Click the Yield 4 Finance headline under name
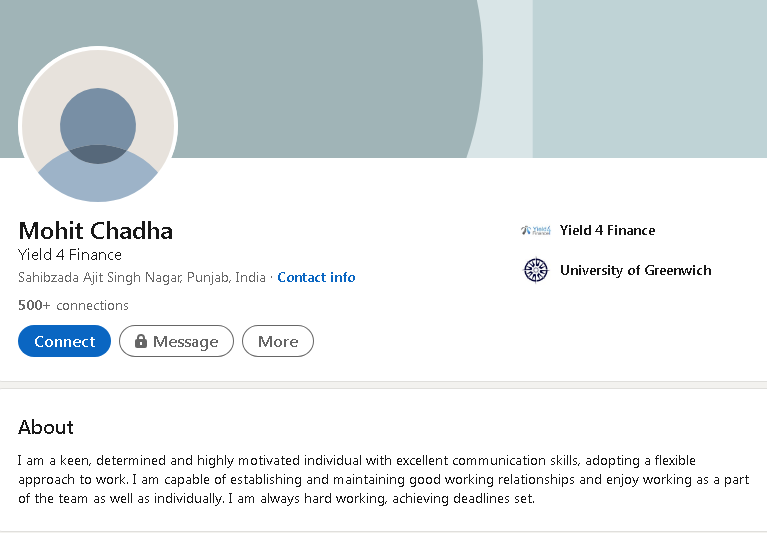 pyautogui.click(x=70, y=255)
